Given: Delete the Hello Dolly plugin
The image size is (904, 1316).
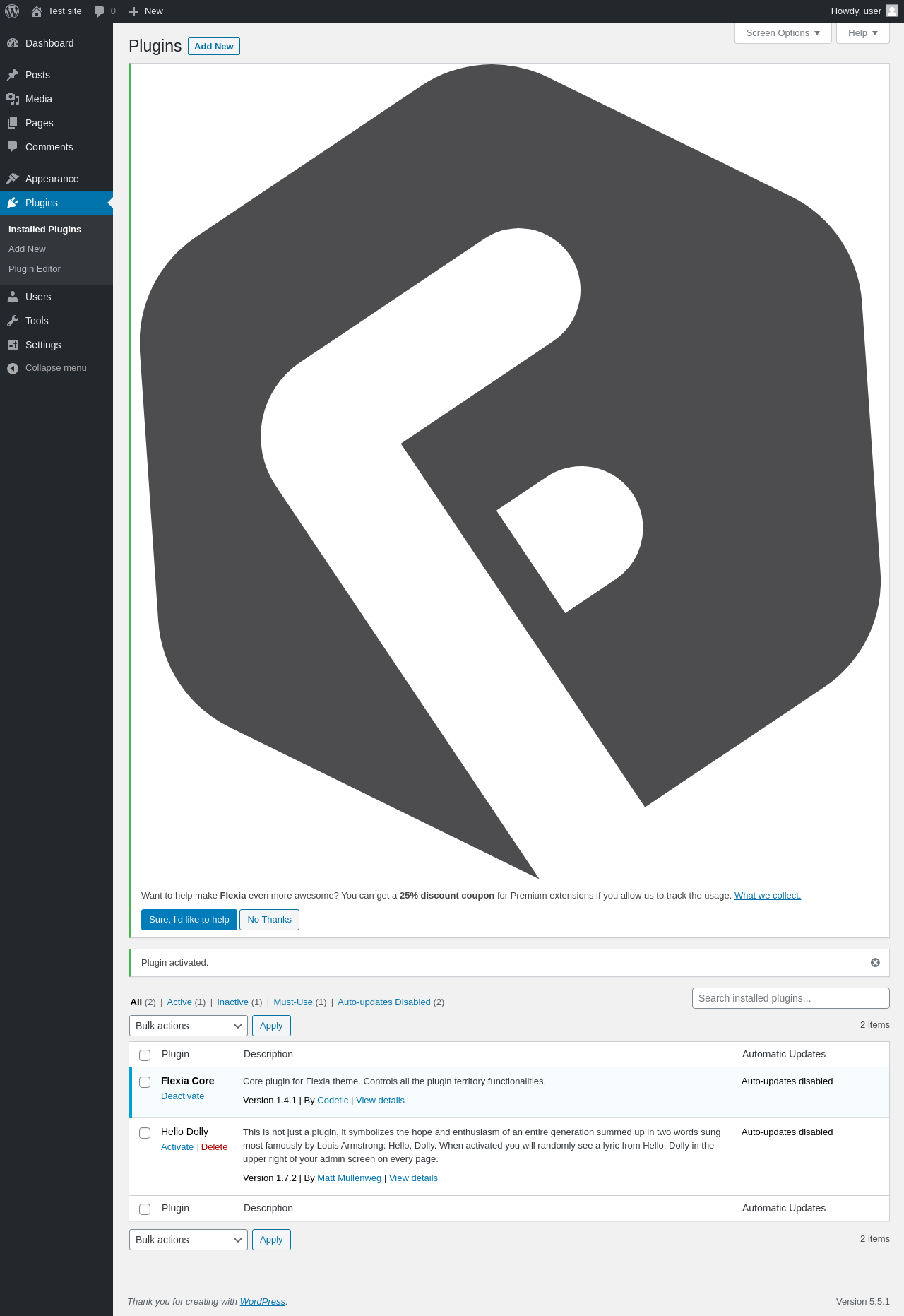Looking at the screenshot, I should point(214,1147).
